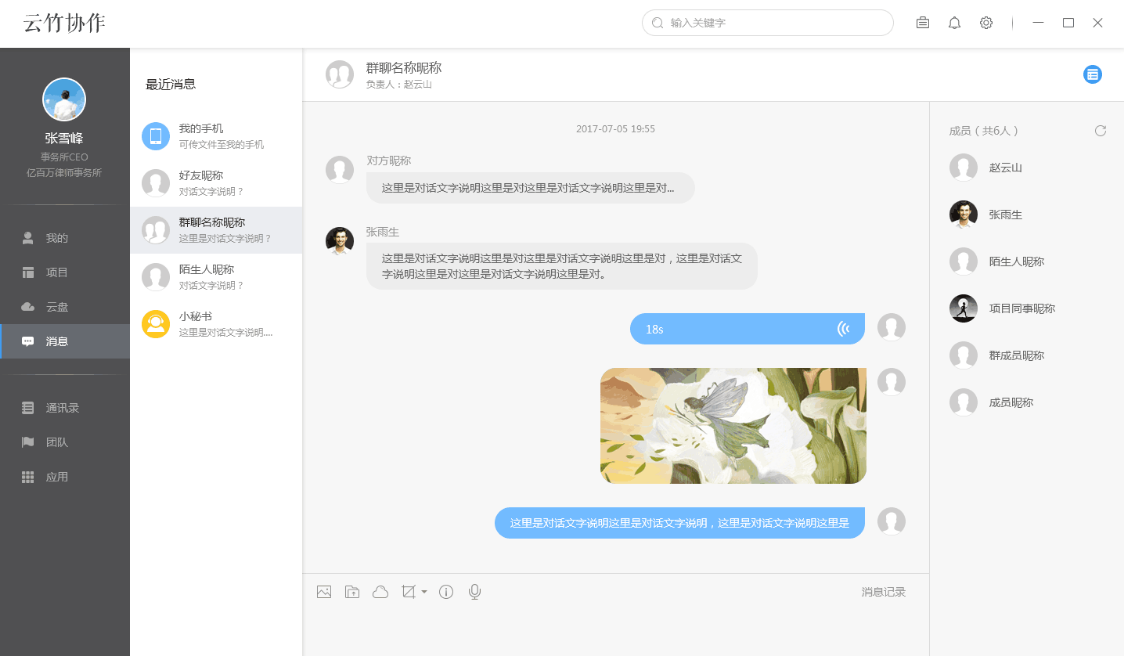Image resolution: width=1125 pixels, height=656 pixels.
Task: Click 张雪峰 profile avatar
Action: tap(64, 99)
